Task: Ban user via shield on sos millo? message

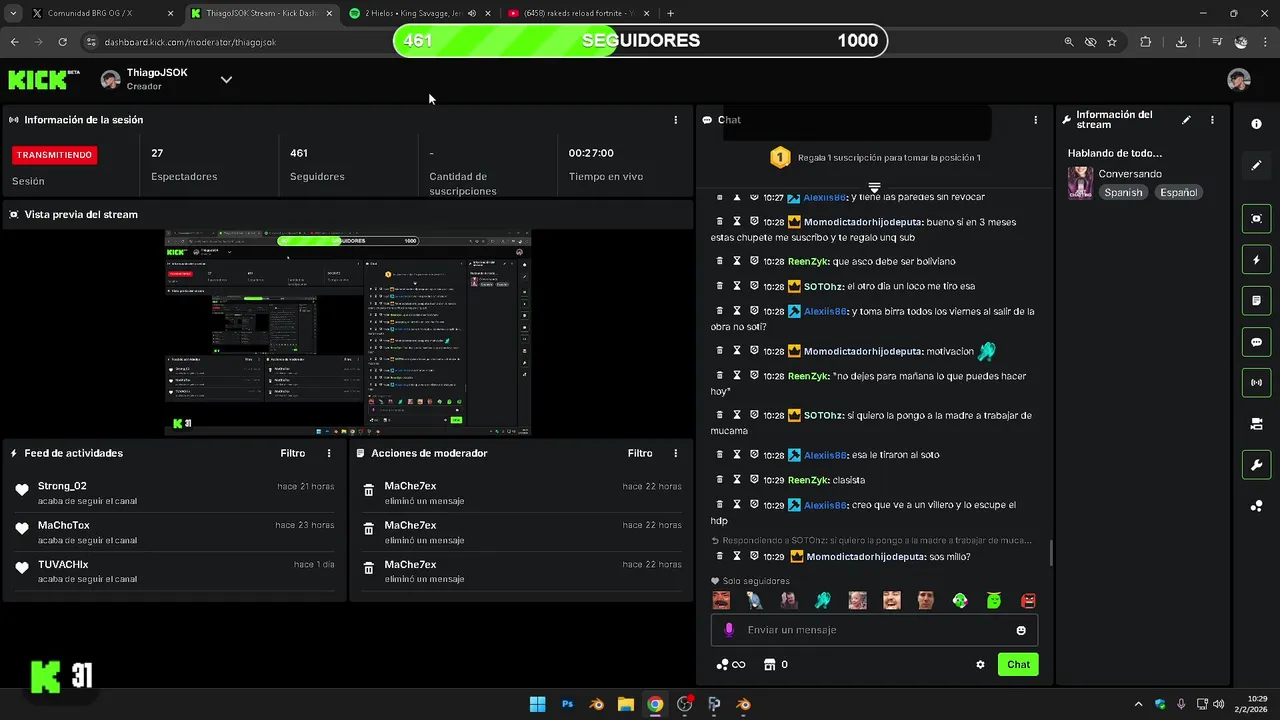Action: pos(754,556)
